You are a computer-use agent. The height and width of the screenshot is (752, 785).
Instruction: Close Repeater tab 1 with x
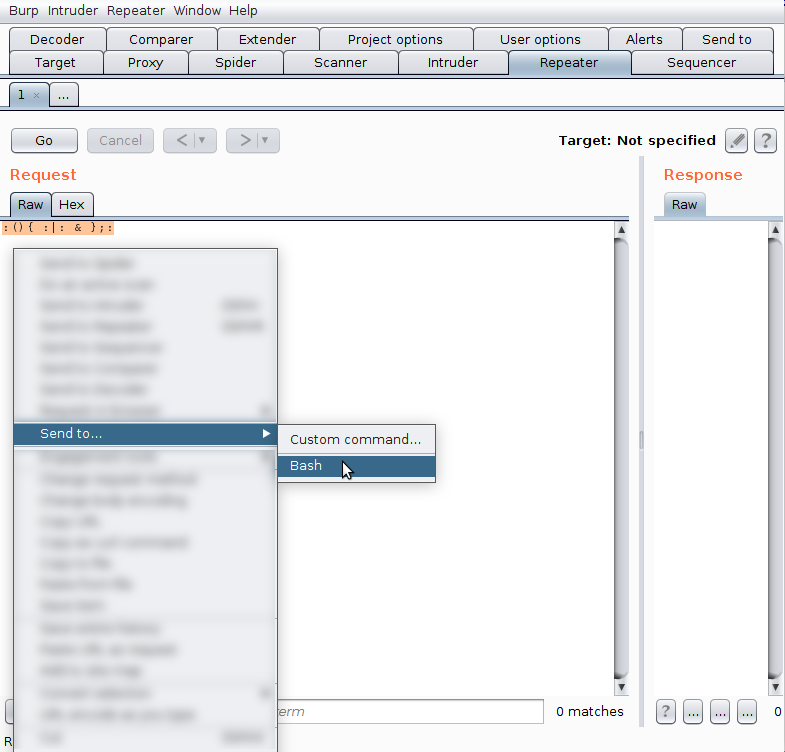click(x=37, y=95)
